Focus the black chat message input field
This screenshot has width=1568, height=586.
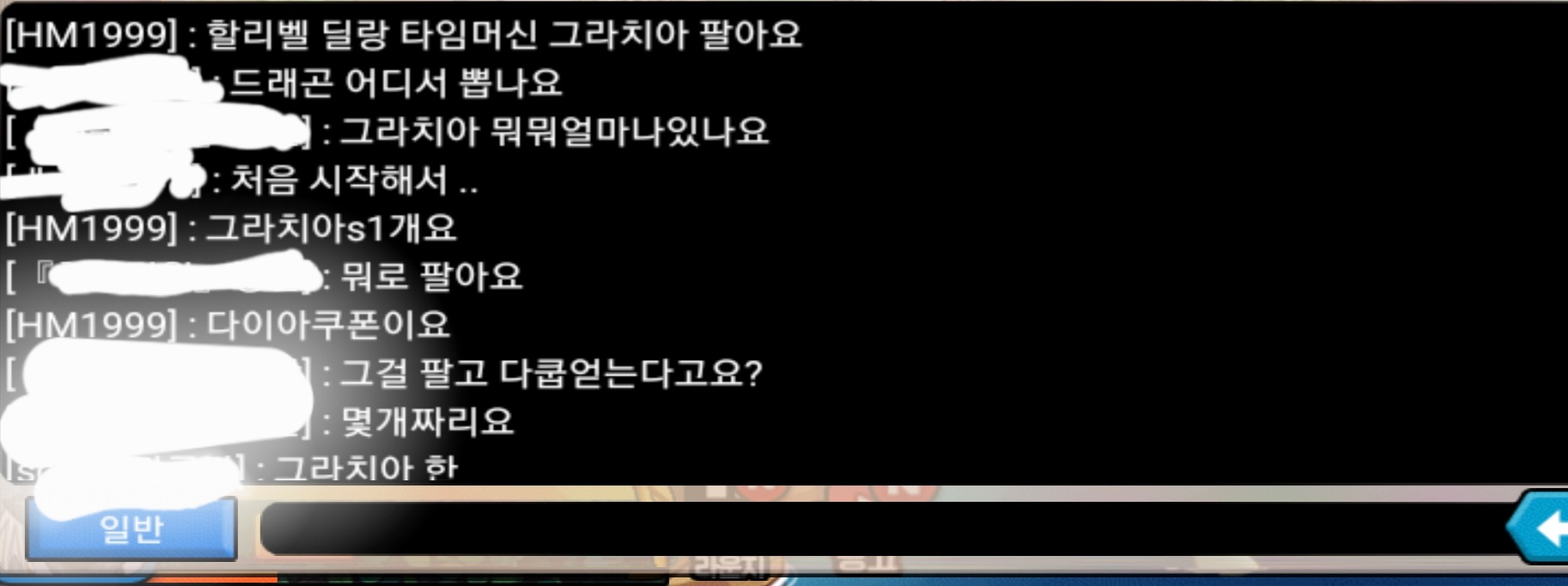coord(885,528)
